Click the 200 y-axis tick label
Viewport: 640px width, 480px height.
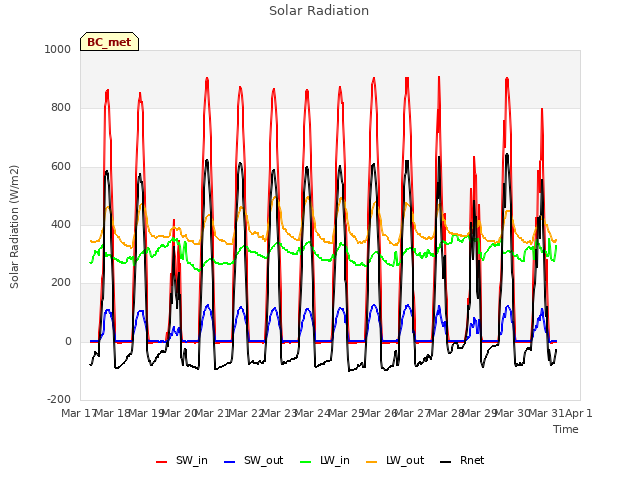pyautogui.click(x=61, y=283)
